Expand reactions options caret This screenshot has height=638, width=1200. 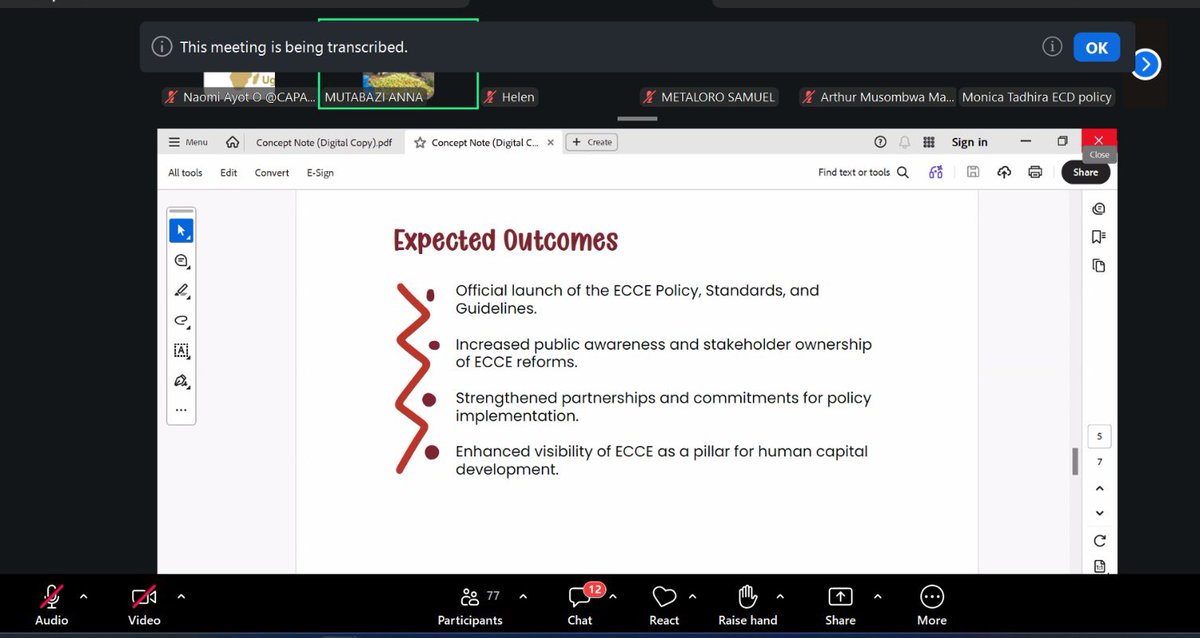pyautogui.click(x=692, y=597)
